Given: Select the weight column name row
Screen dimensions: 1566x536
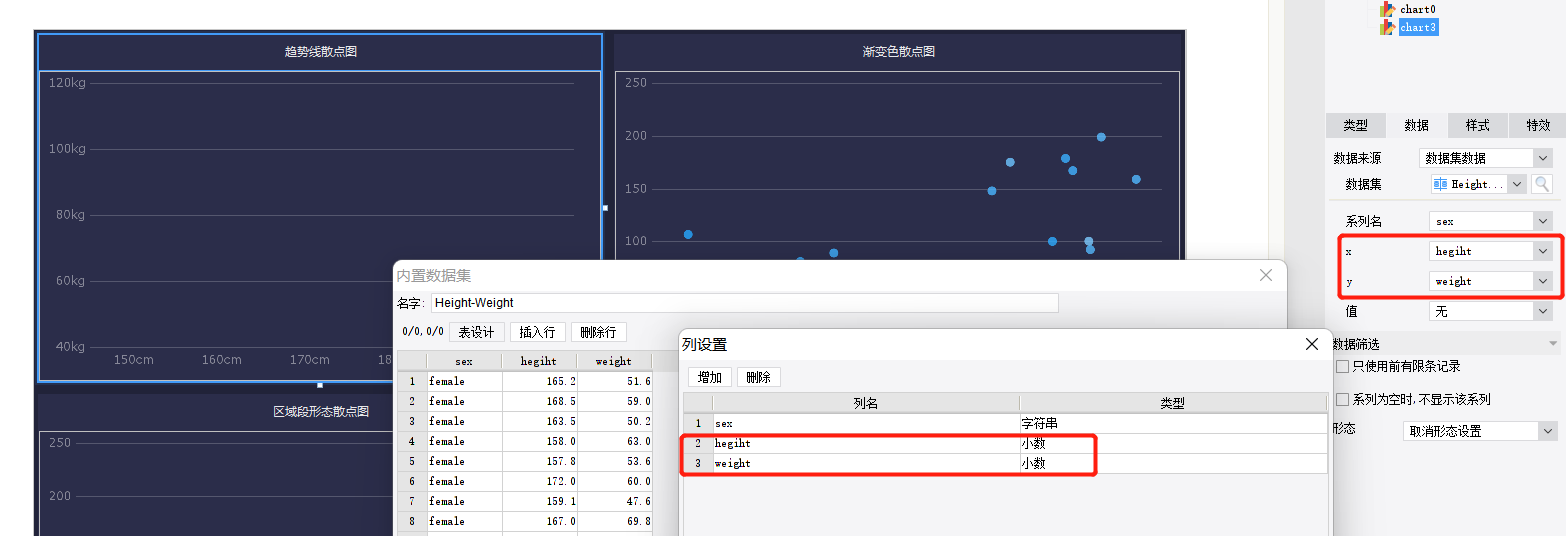Looking at the screenshot, I should (x=865, y=463).
